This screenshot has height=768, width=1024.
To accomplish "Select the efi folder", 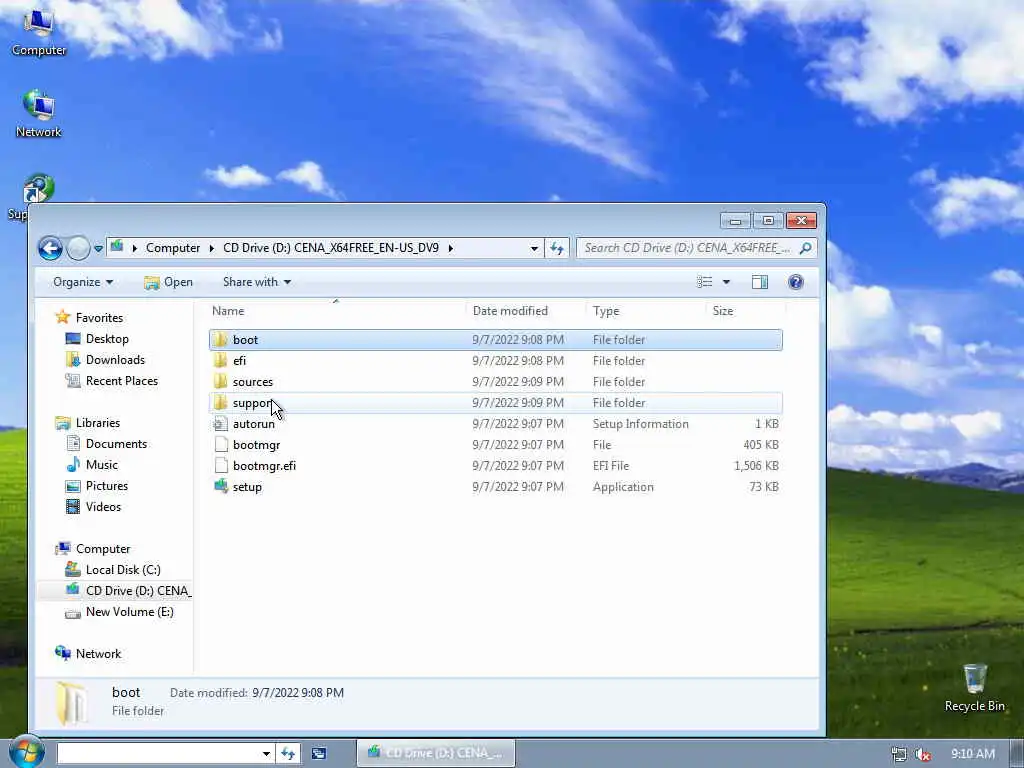I will [496, 360].
